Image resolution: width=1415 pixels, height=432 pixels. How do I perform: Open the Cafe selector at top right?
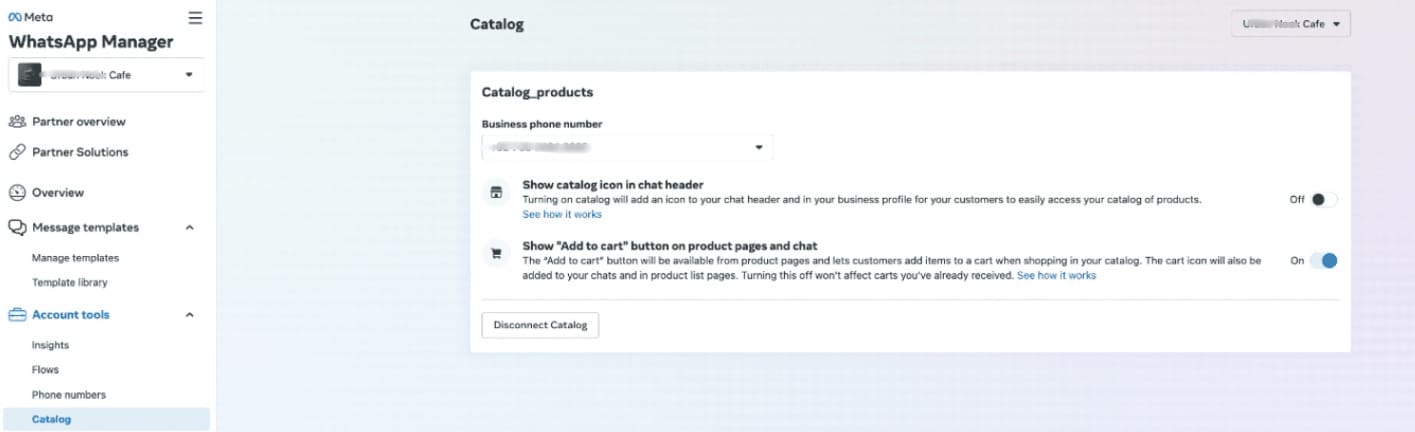click(x=1290, y=24)
